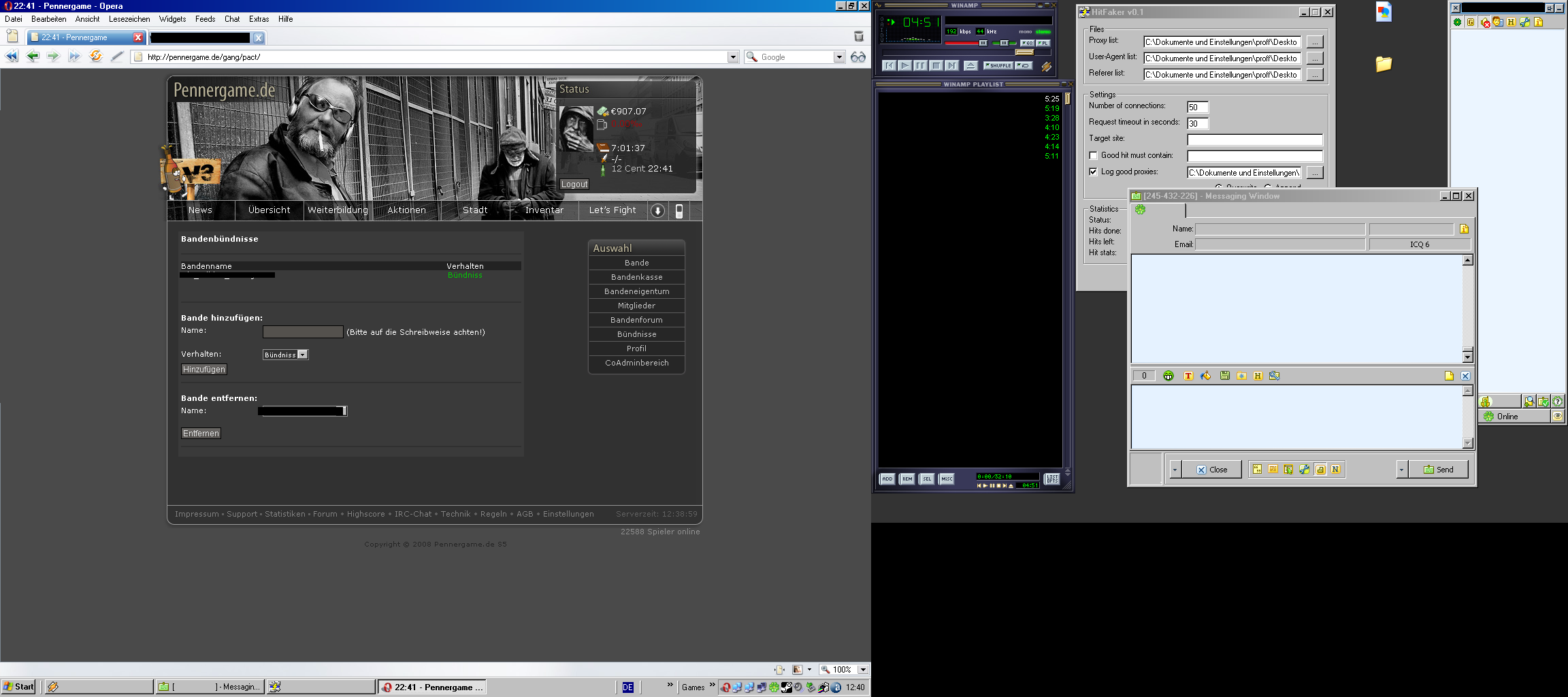Open a new Opera tab

12,36
